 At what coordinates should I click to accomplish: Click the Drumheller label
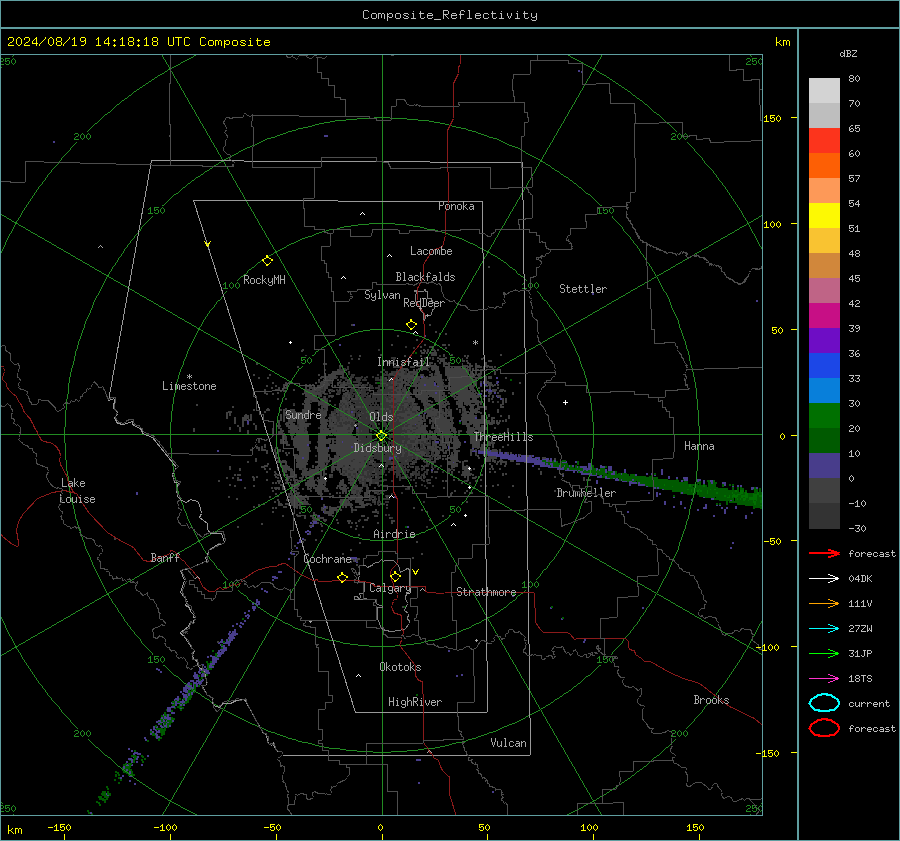585,493
